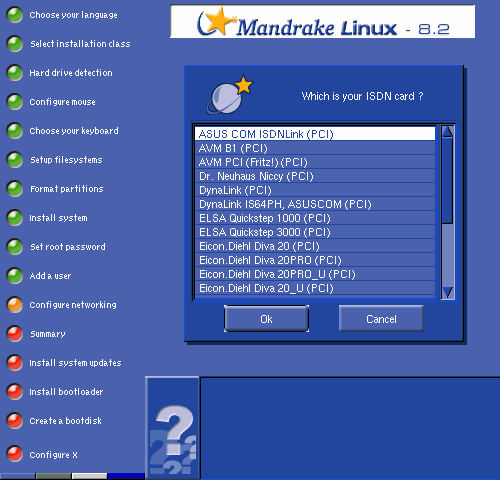Go to the Install system step
The width and height of the screenshot is (500, 480).
click(58, 218)
